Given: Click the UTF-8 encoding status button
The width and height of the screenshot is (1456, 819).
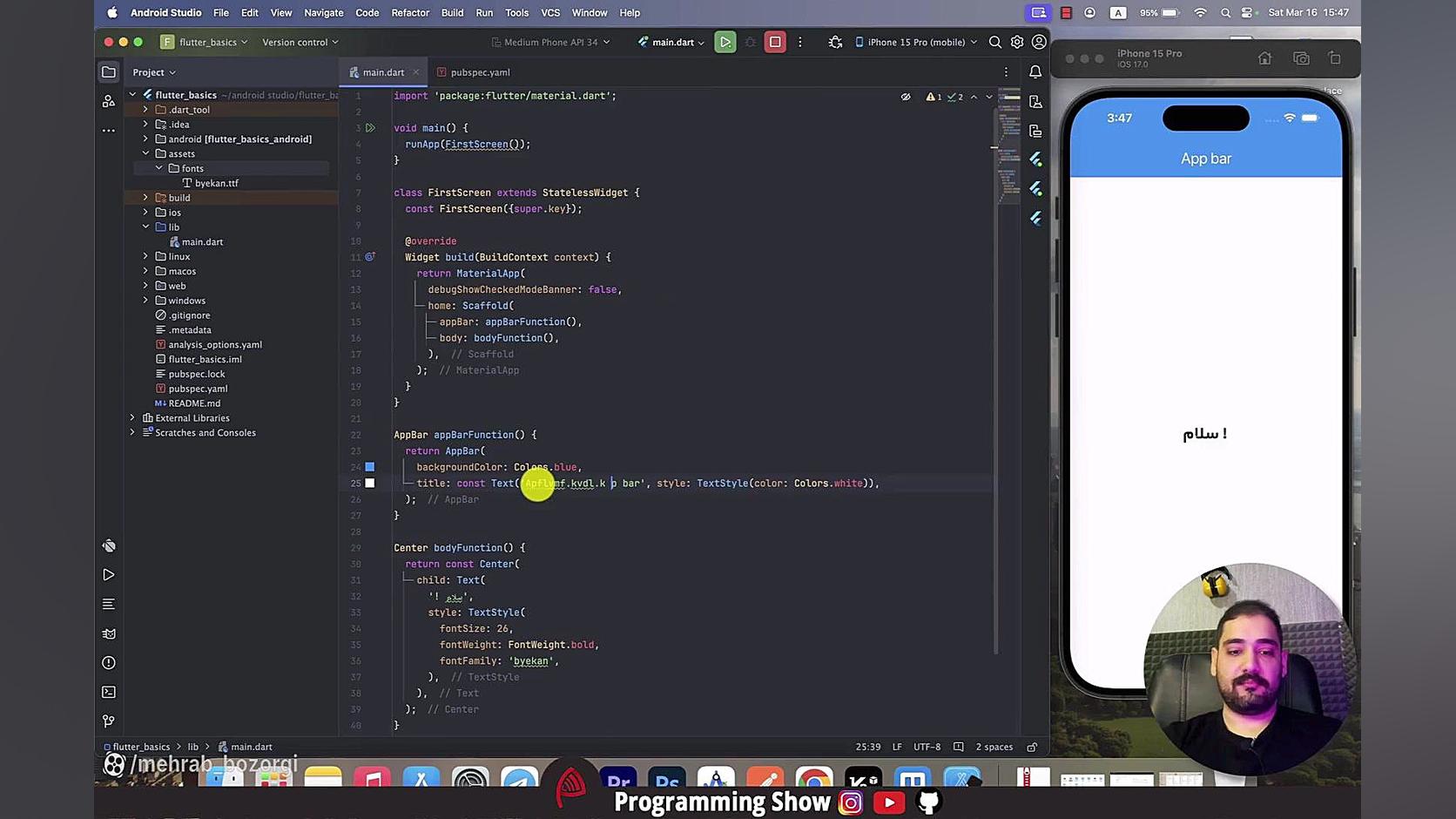Looking at the screenshot, I should (x=927, y=747).
